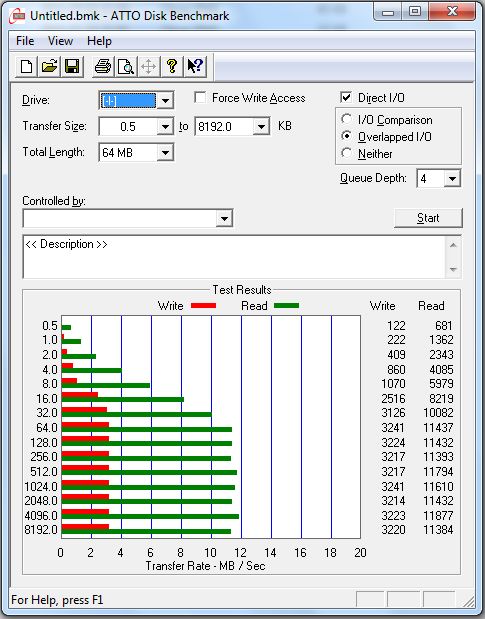Enable the Force Write Access checkbox
The height and width of the screenshot is (619, 485).
200,98
